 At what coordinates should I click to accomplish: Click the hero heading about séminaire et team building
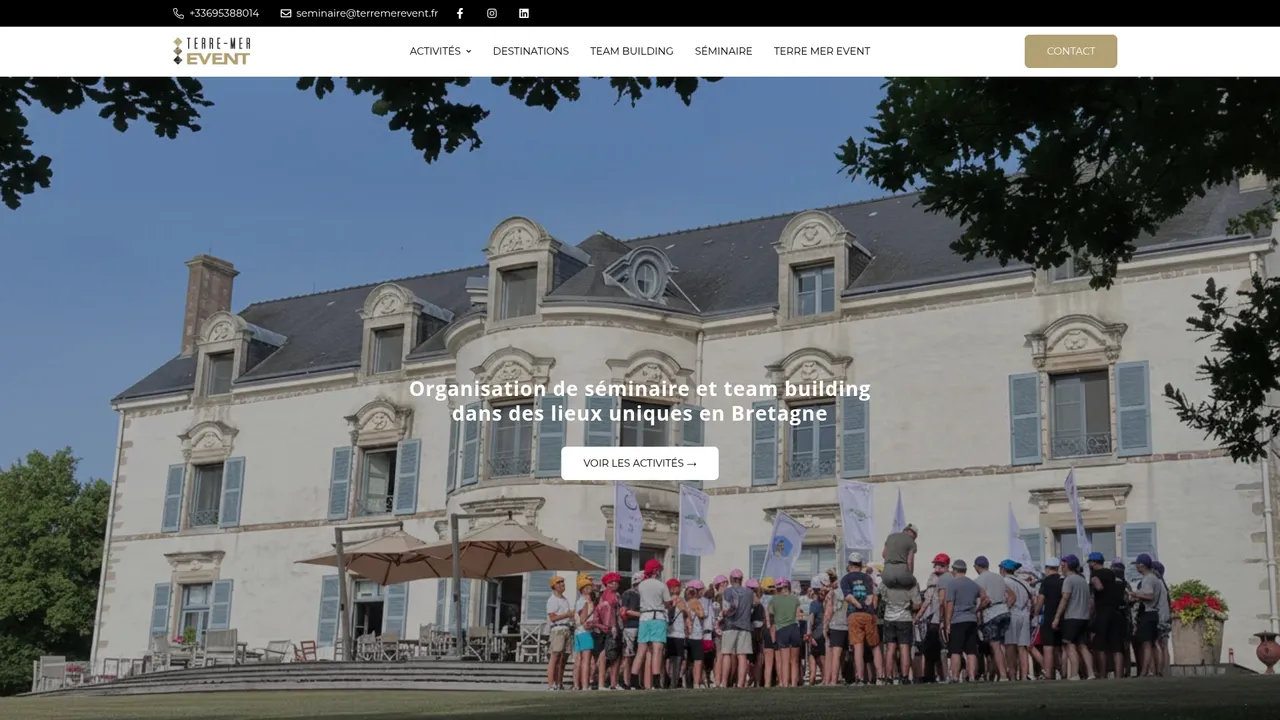[640, 401]
